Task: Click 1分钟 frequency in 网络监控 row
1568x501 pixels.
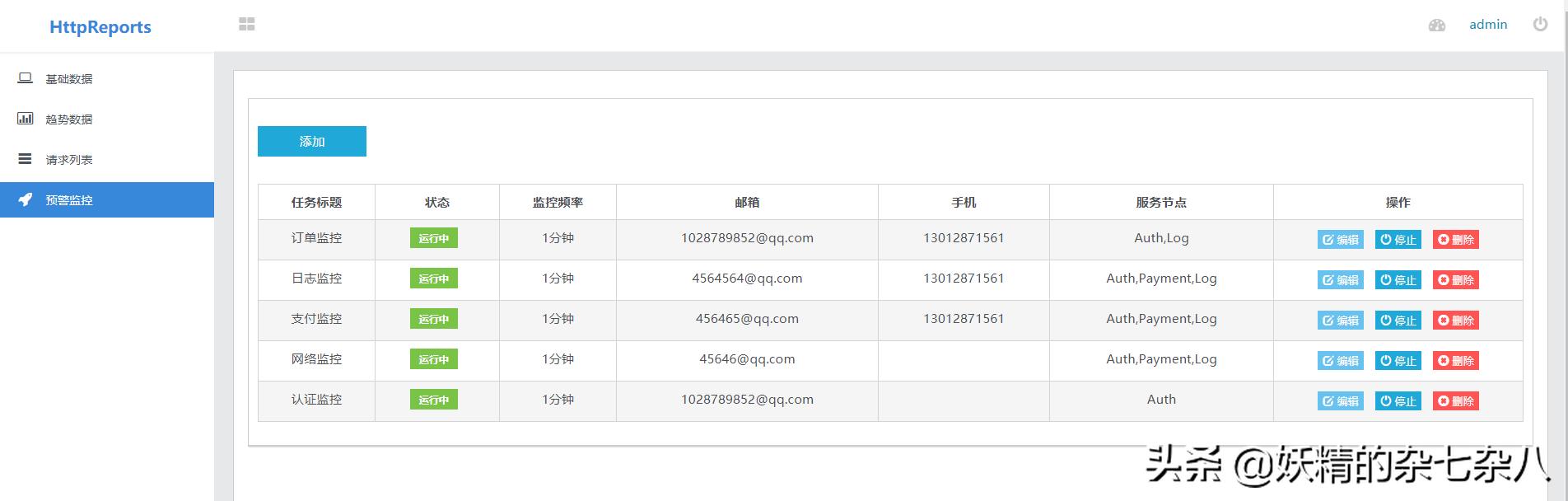Action: click(x=558, y=359)
